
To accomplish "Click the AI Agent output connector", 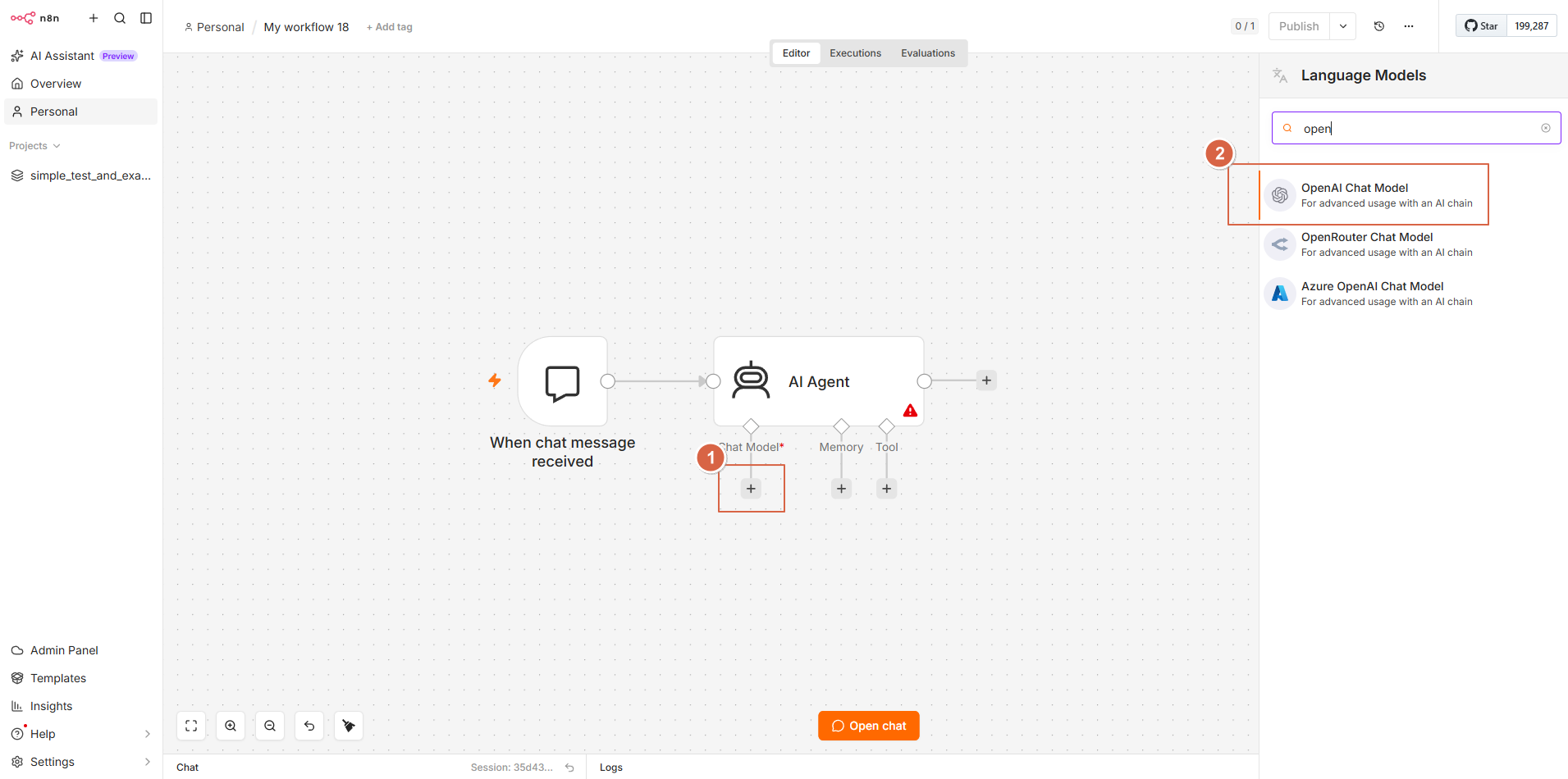I will 925,381.
